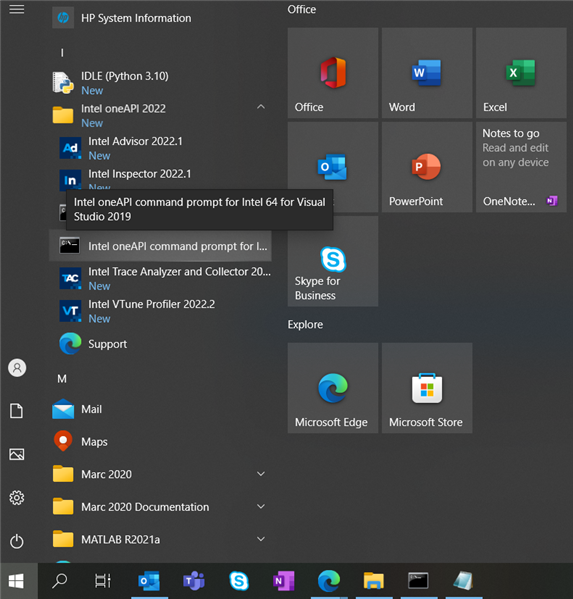Image resolution: width=573 pixels, height=599 pixels.
Task: Jump to letter I section header
Action: pyautogui.click(x=62, y=53)
